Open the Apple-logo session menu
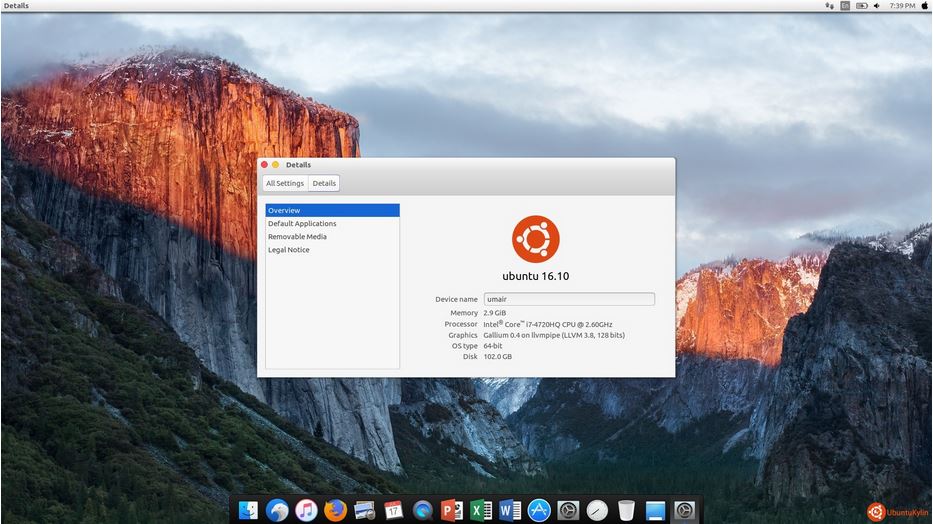 click(x=925, y=5)
